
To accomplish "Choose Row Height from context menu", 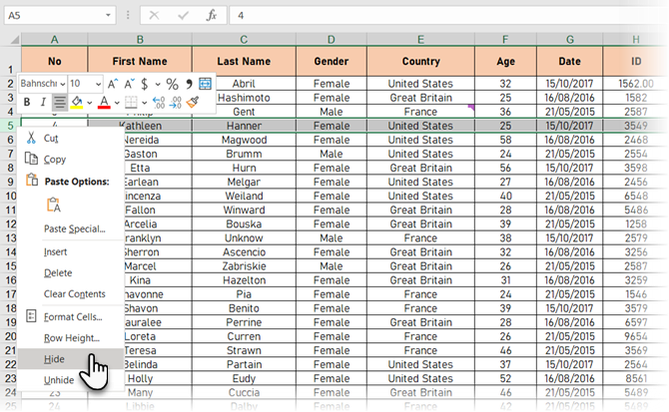I will pos(71,338).
